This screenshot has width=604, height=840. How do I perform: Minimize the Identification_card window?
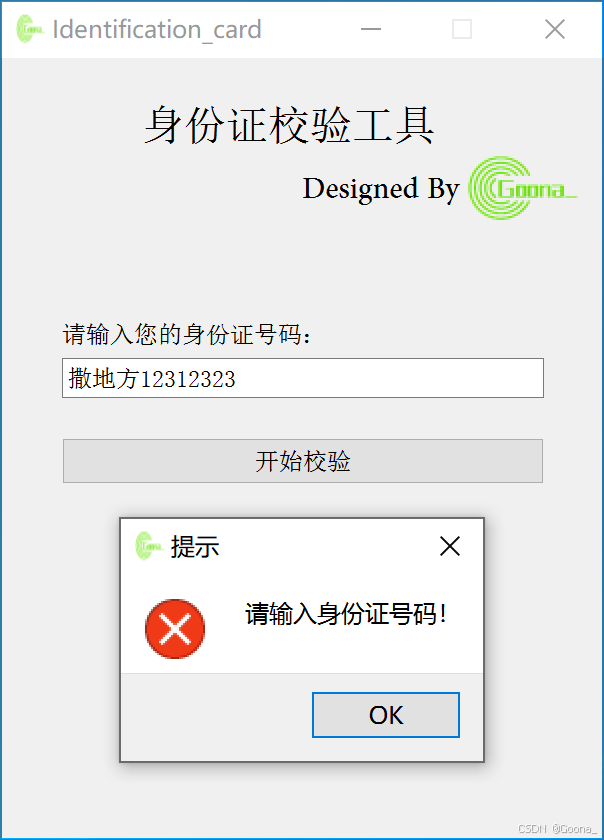coord(370,29)
